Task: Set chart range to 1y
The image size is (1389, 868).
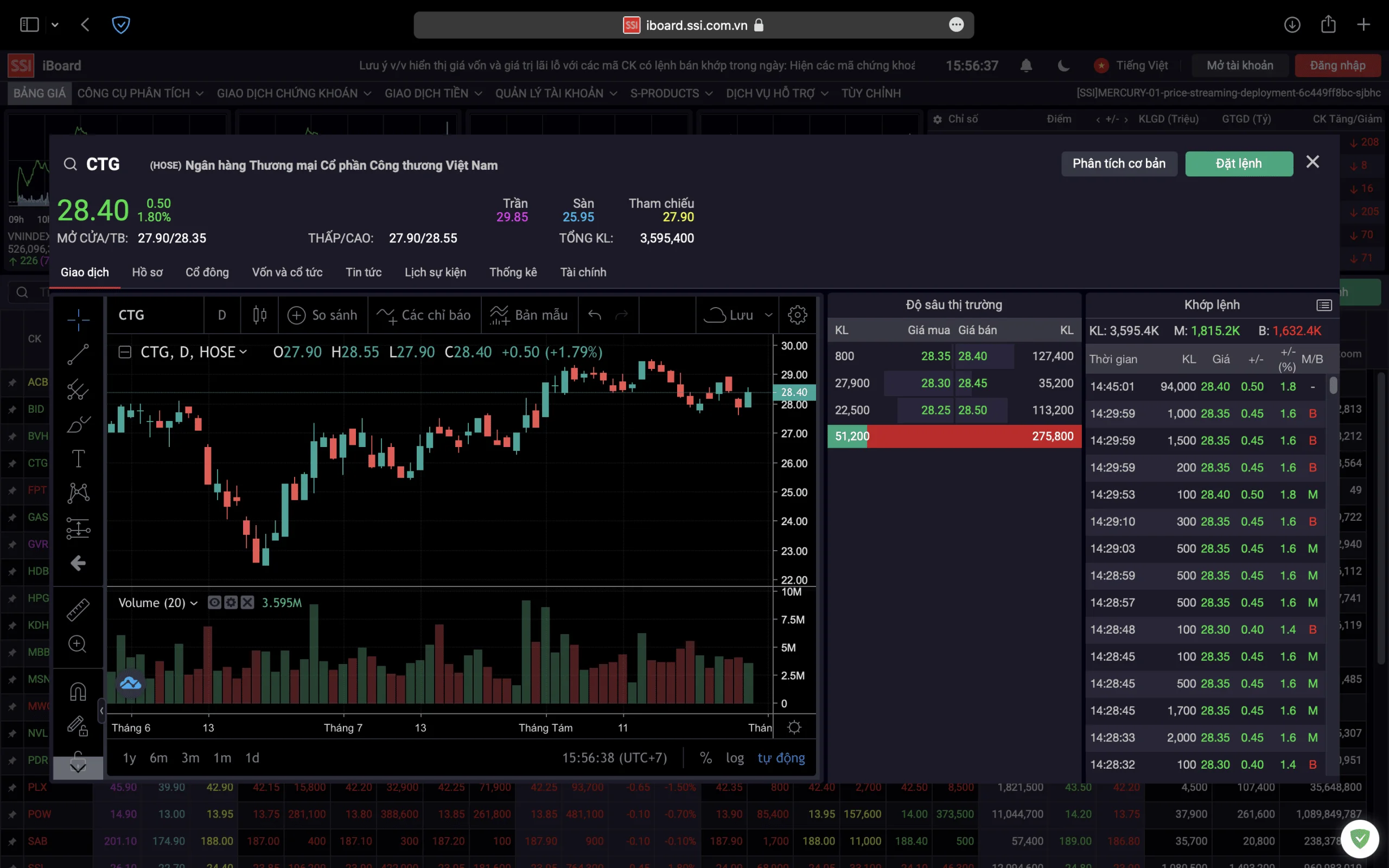Action: pyautogui.click(x=129, y=758)
